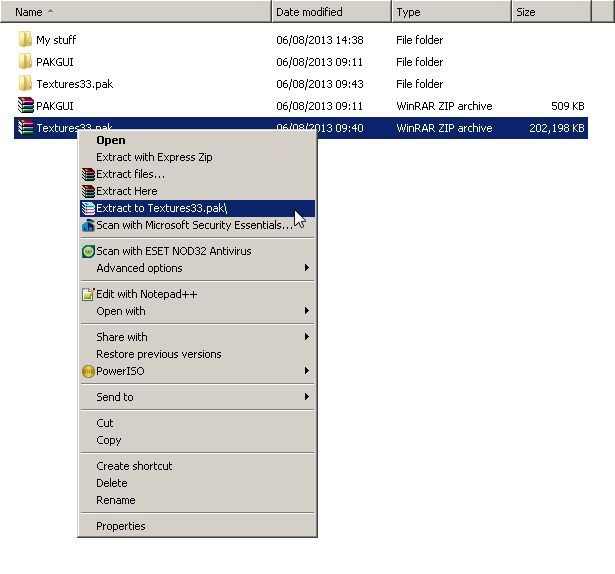Click WinRAR ZIP archive type of PAKGUI

click(x=444, y=106)
